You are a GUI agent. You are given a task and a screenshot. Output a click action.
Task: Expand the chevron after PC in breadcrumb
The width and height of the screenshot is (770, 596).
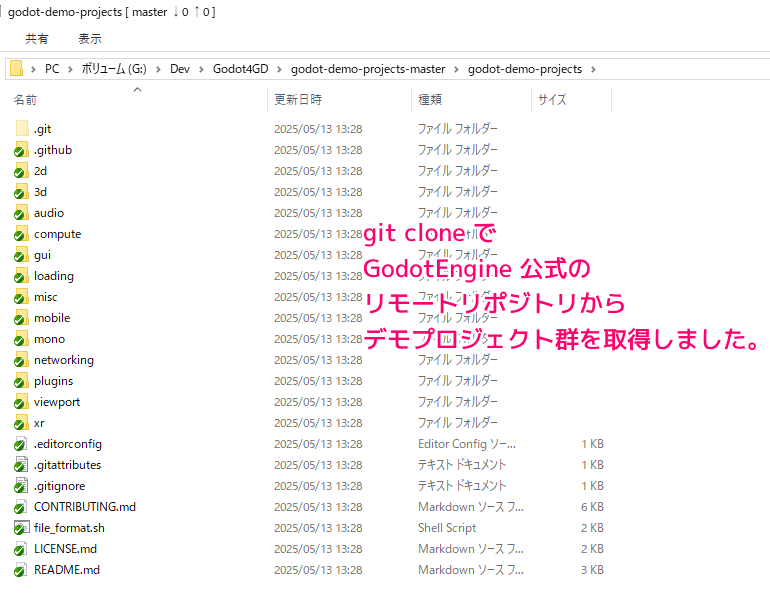click(70, 69)
